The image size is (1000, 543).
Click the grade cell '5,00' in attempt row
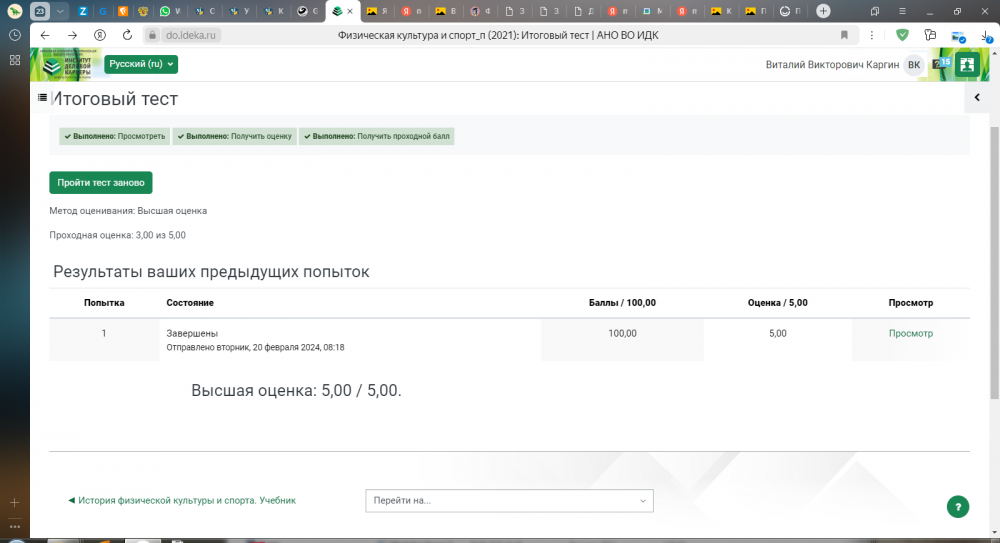[777, 333]
